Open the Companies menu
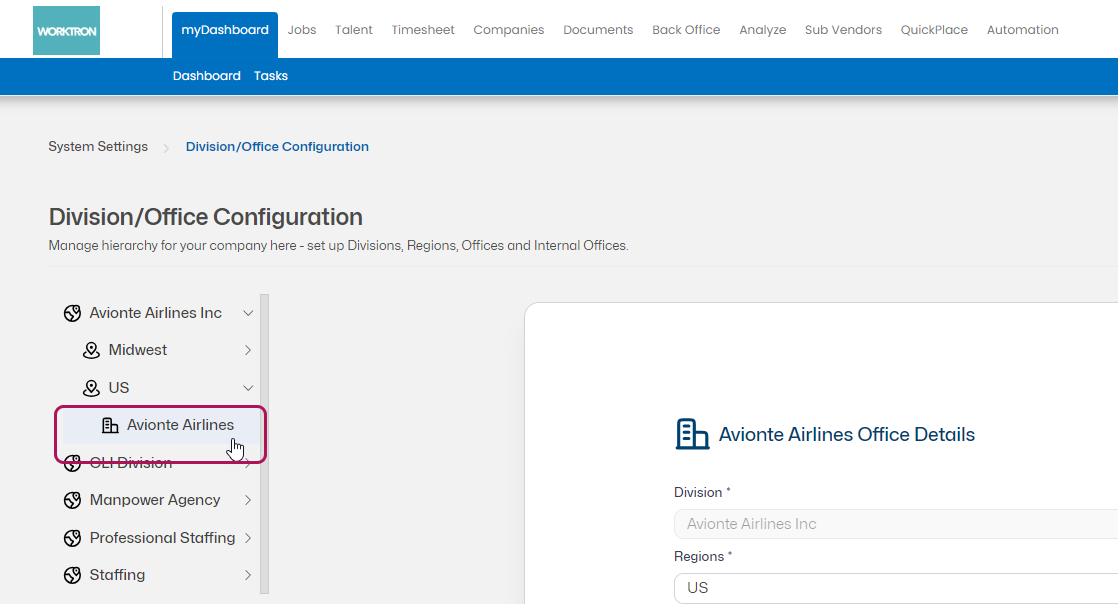The width and height of the screenshot is (1118, 604). pyautogui.click(x=508, y=30)
